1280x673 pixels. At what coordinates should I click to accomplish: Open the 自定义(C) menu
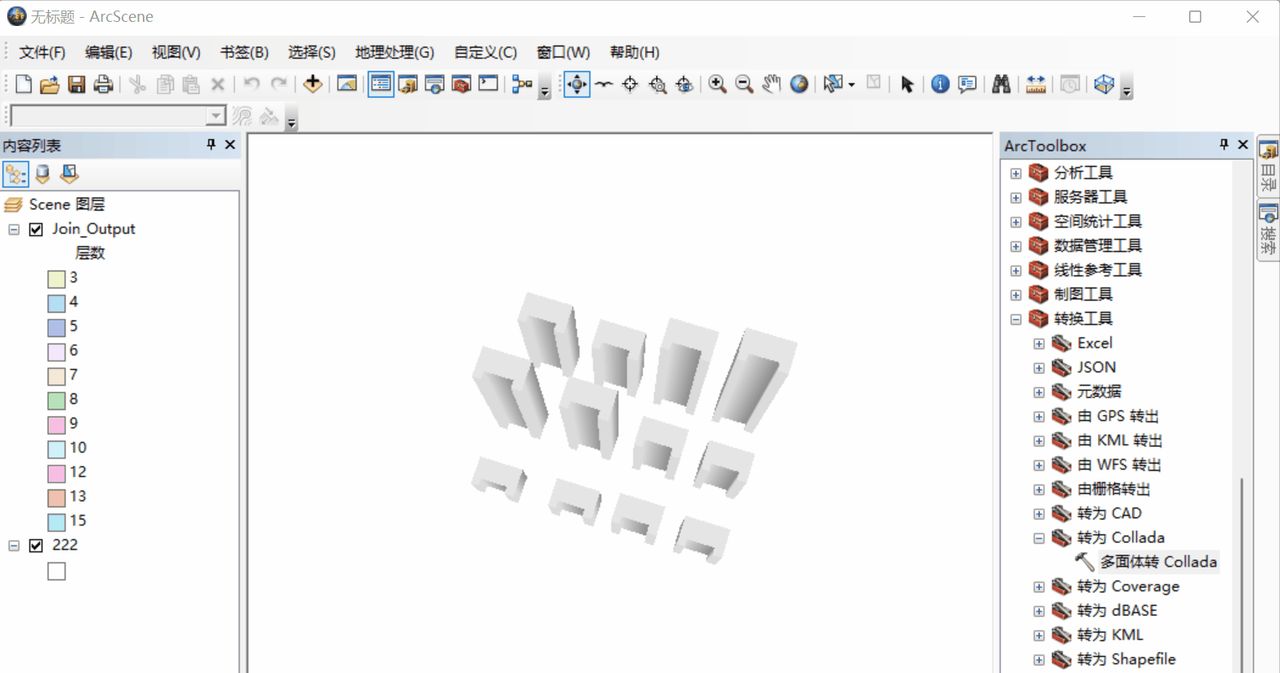(485, 52)
